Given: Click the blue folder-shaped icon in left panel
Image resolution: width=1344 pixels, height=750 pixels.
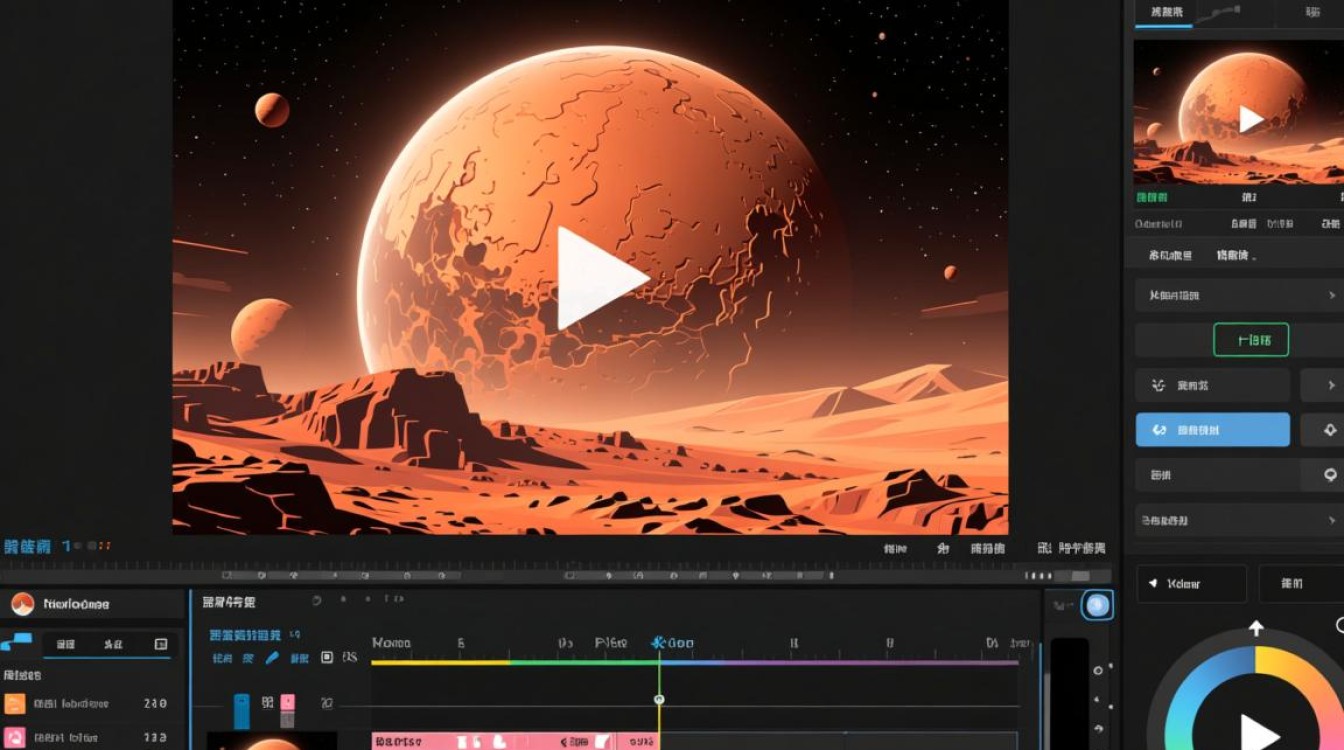Looking at the screenshot, I should click(x=16, y=641).
